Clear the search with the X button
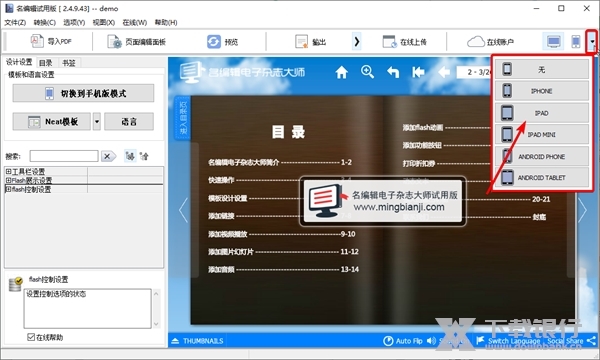The width and height of the screenshot is (600, 360). coord(108,156)
